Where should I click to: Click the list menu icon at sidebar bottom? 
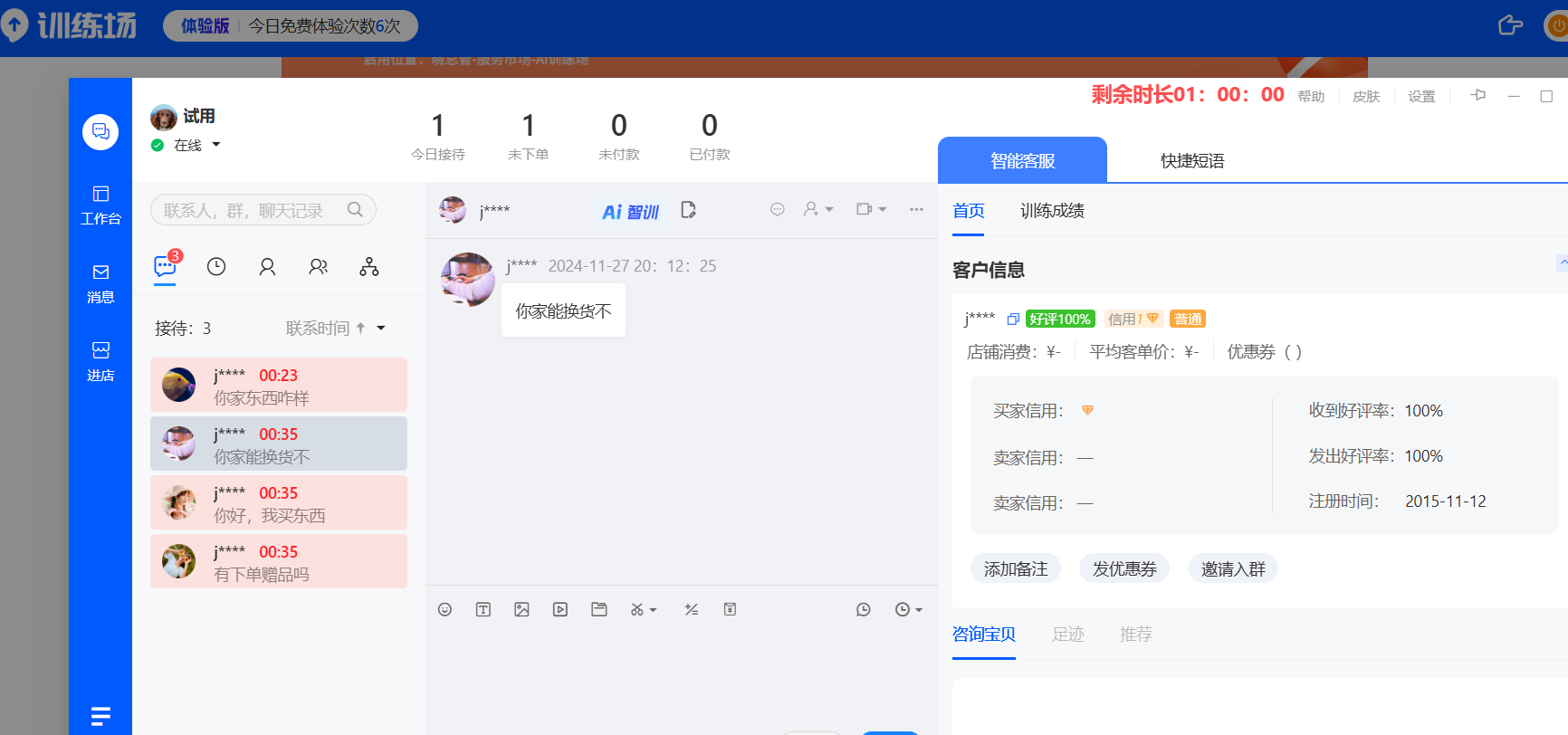[100, 717]
